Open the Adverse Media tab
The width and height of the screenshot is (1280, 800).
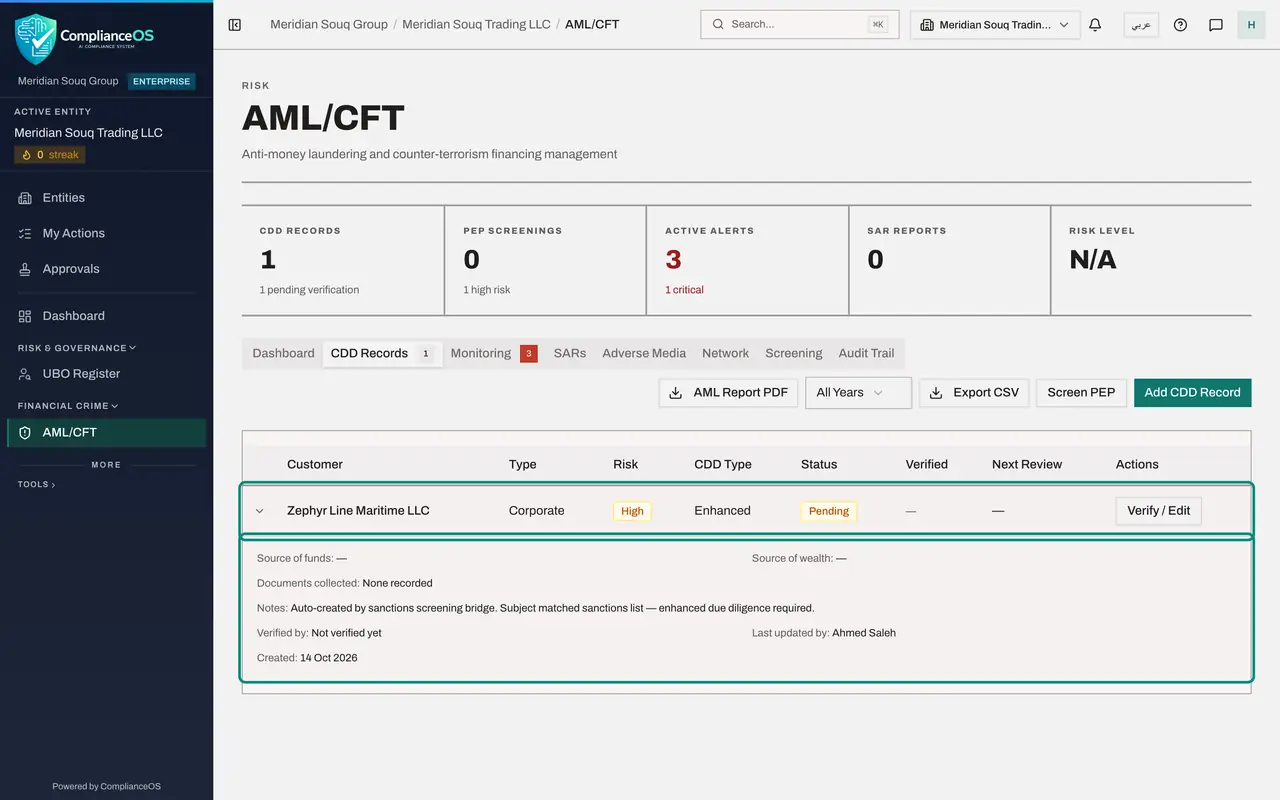coord(644,353)
